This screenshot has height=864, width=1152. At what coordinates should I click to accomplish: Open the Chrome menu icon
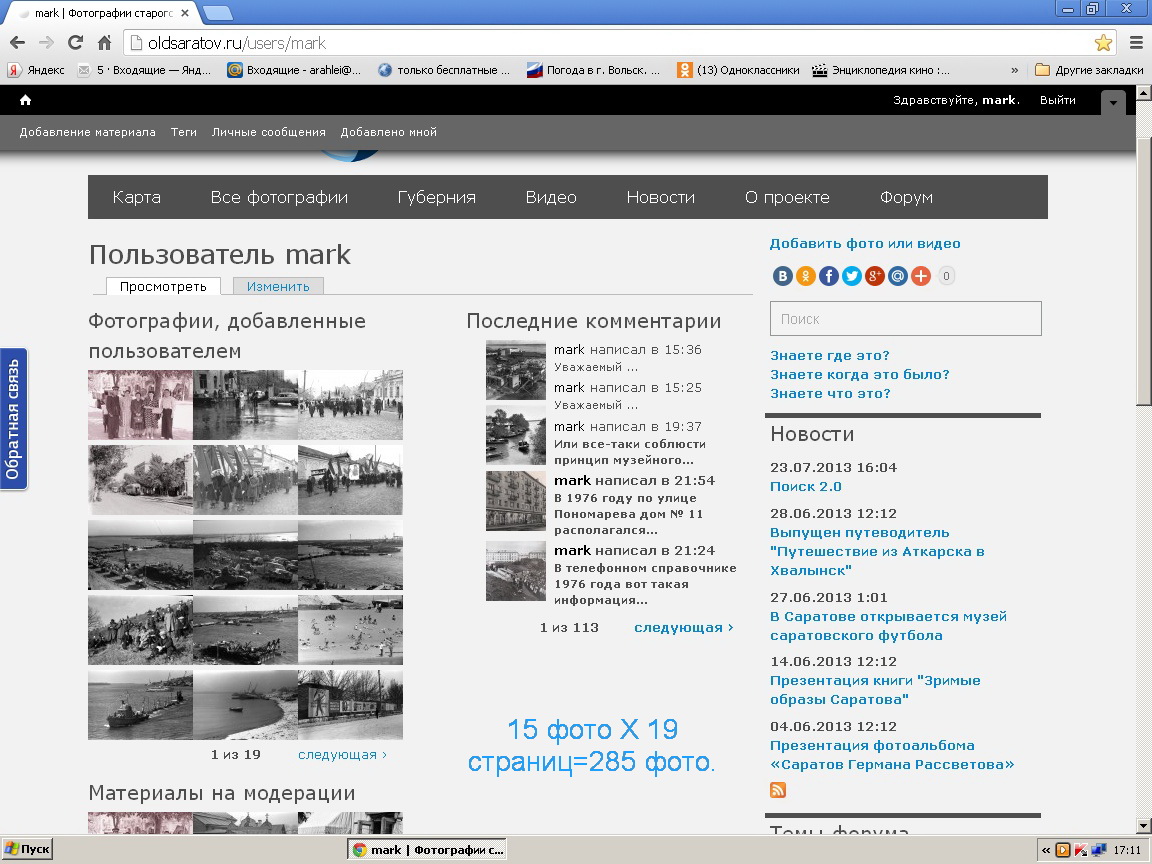pos(1136,43)
